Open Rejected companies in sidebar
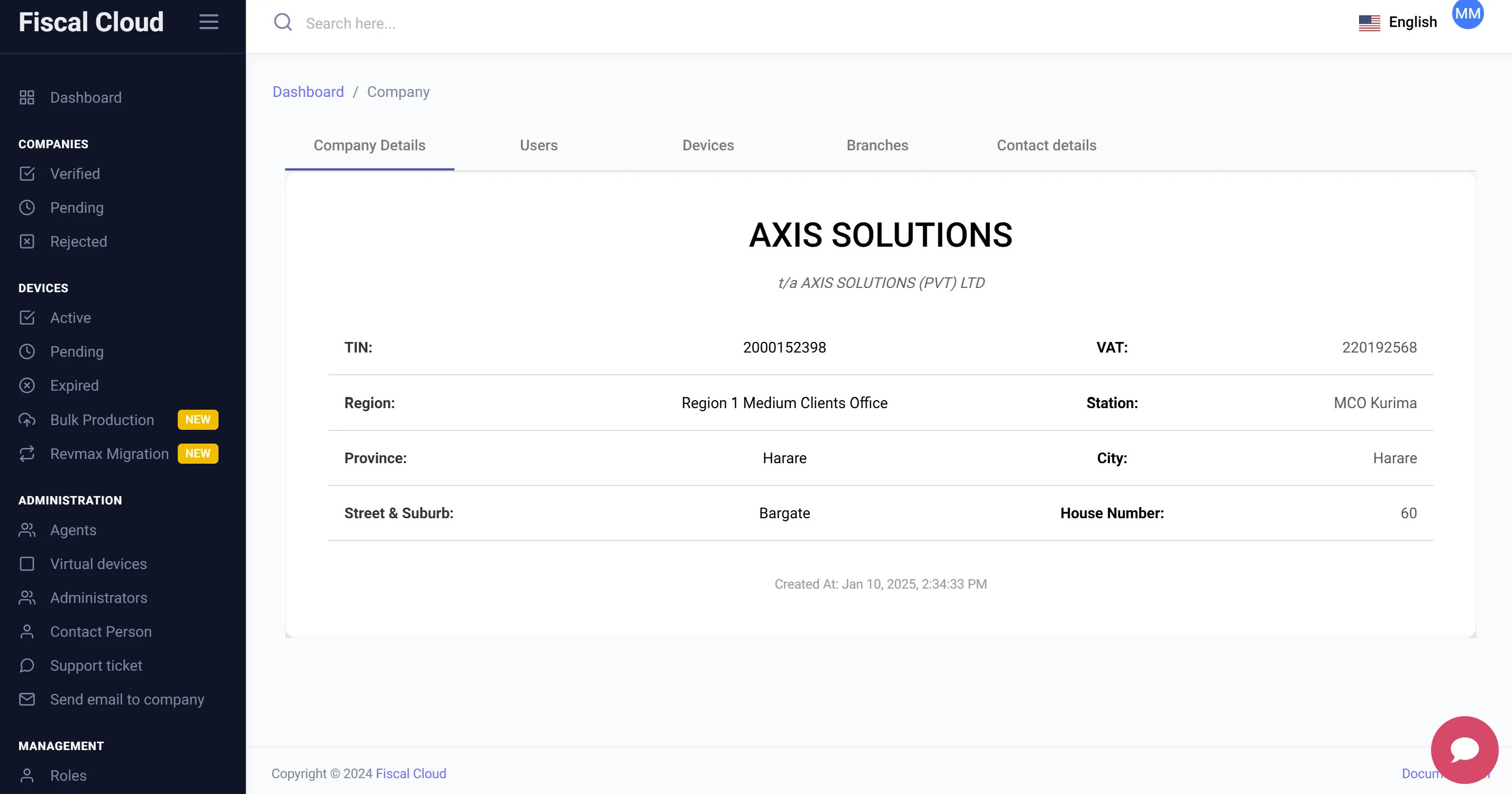This screenshot has width=1512, height=794. point(78,241)
